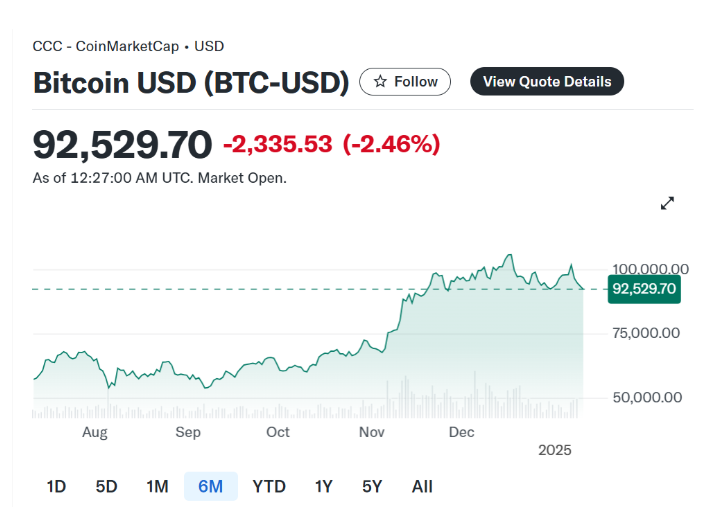The image size is (711, 507).
Task: Select the 5D time range
Action: 106,486
